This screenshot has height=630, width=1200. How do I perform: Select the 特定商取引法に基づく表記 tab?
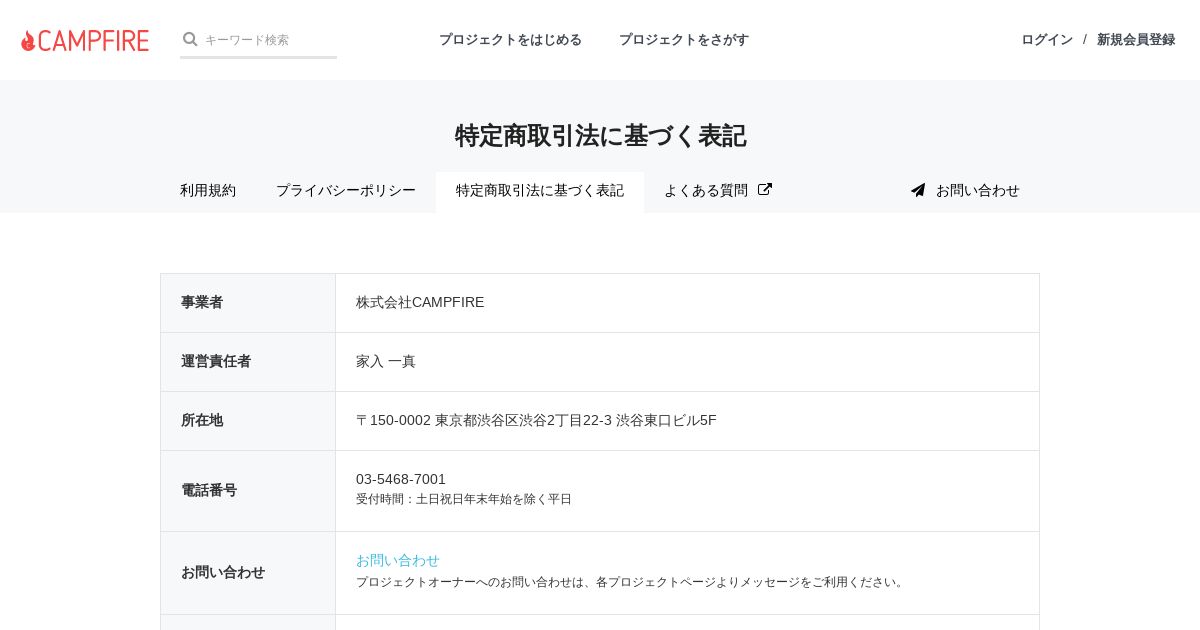pyautogui.click(x=540, y=190)
